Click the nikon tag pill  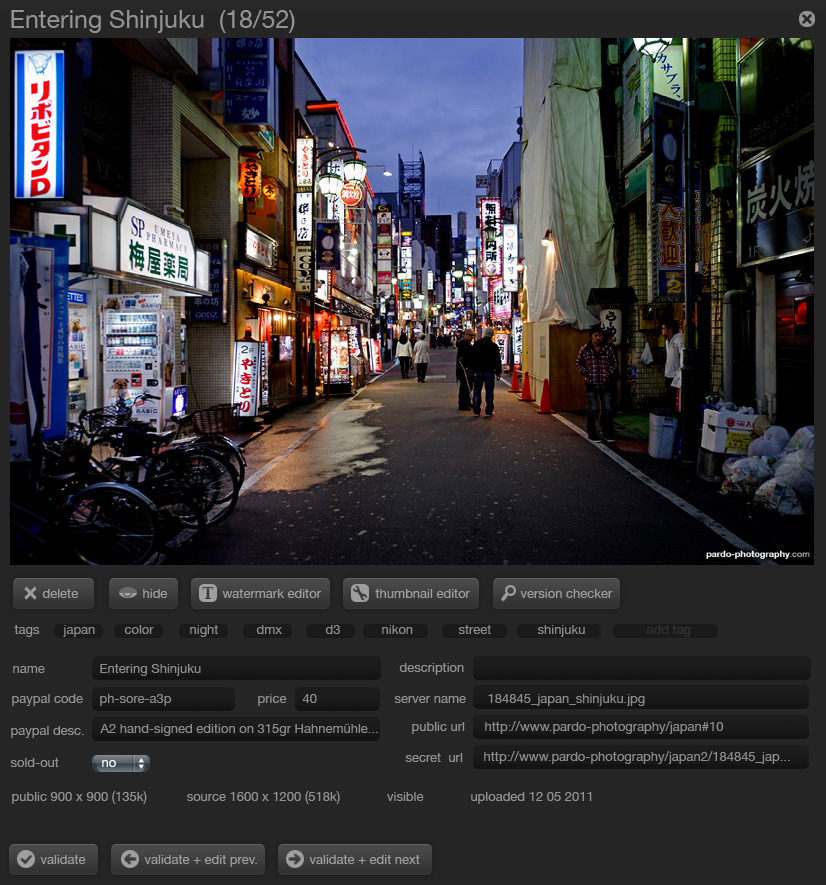click(x=397, y=630)
